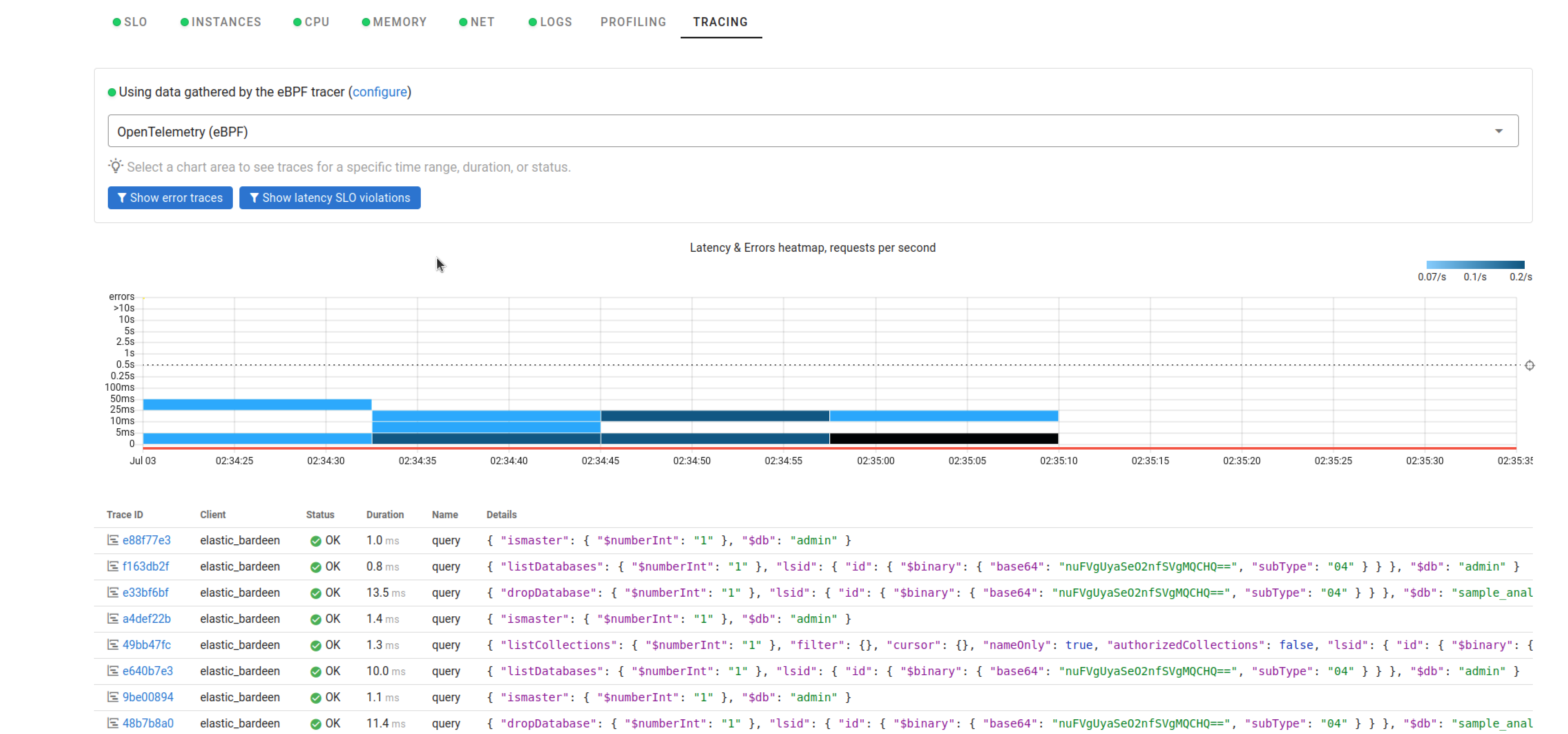Click the filter icon in Show latency SLO violations
The width and height of the screenshot is (1568, 734).
click(256, 197)
